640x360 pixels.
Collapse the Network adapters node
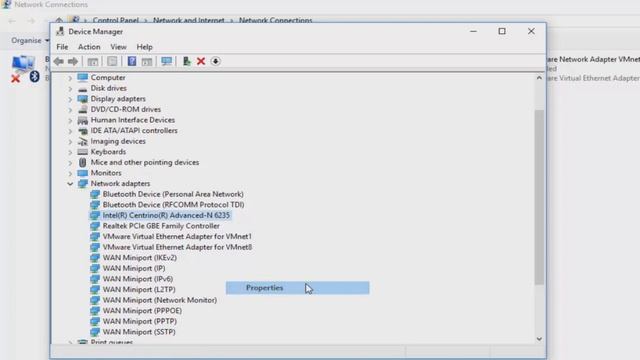[70, 184]
